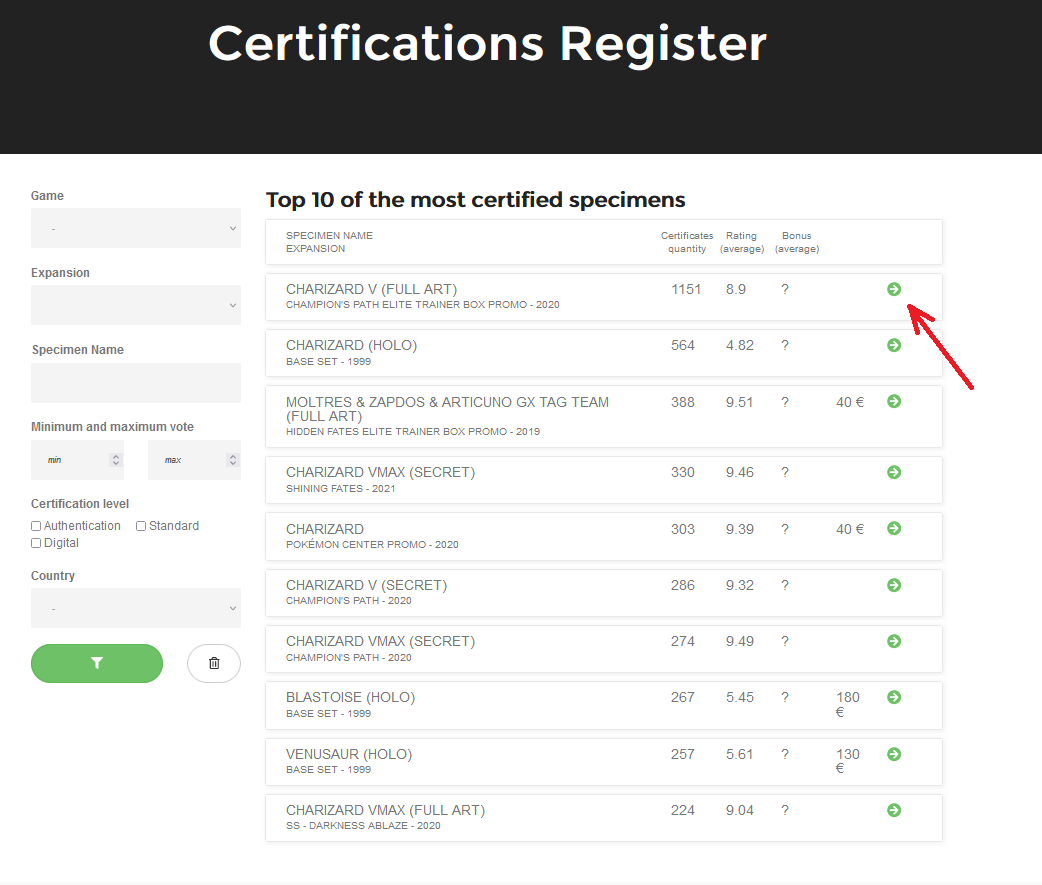Screen dimensions: 1042x885
Task: Click the certificates quantity 388
Action: pyautogui.click(x=682, y=402)
